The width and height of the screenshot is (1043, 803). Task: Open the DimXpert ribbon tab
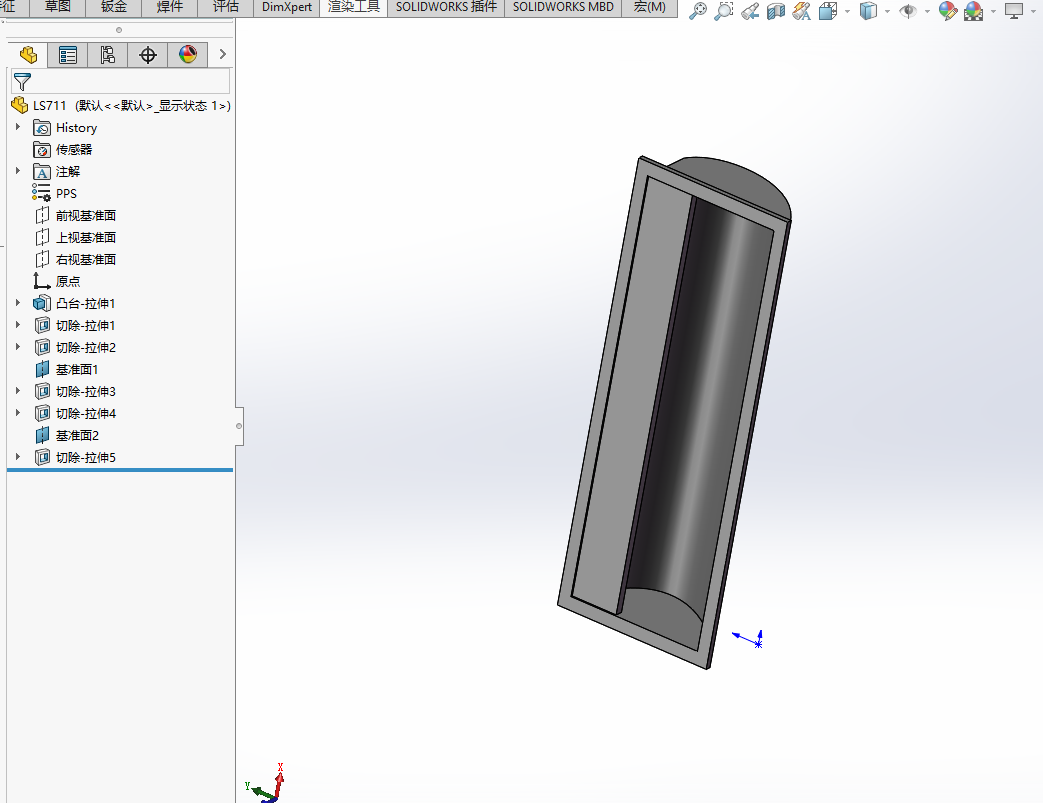point(287,7)
